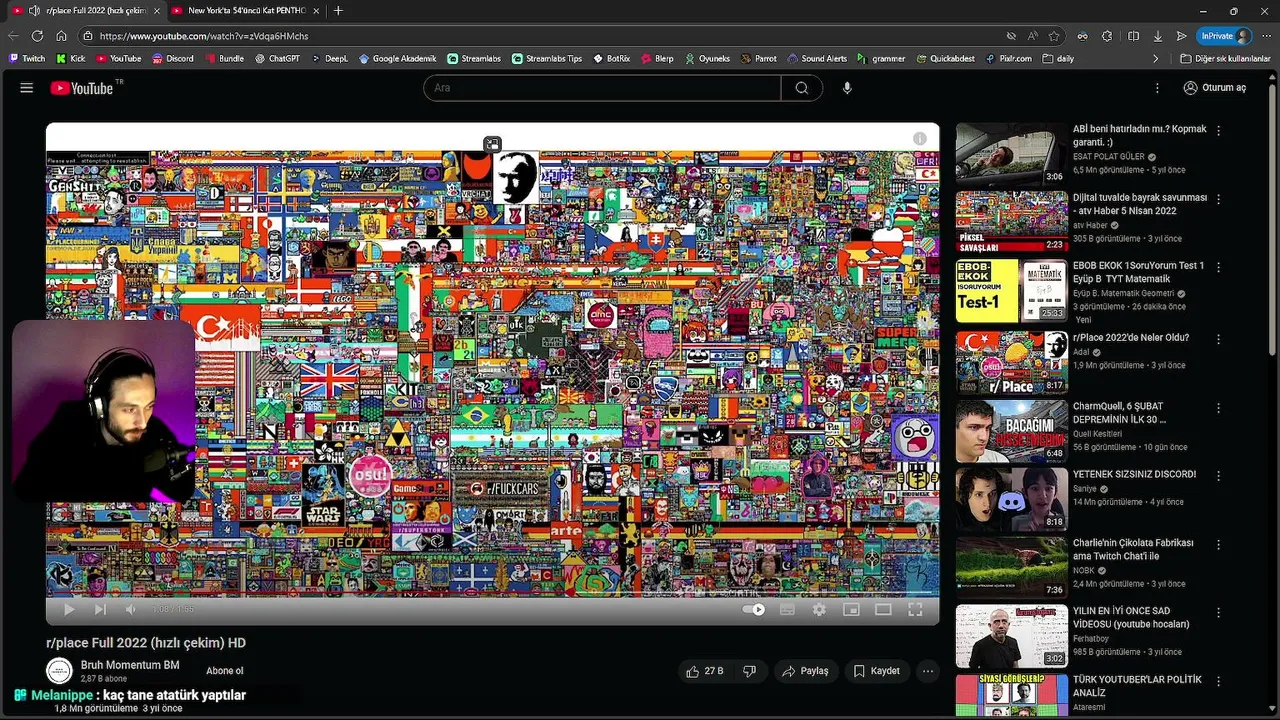Screen dimensions: 1280x720
Task: Click the YouTube search magnifier button
Action: pyautogui.click(x=802, y=88)
